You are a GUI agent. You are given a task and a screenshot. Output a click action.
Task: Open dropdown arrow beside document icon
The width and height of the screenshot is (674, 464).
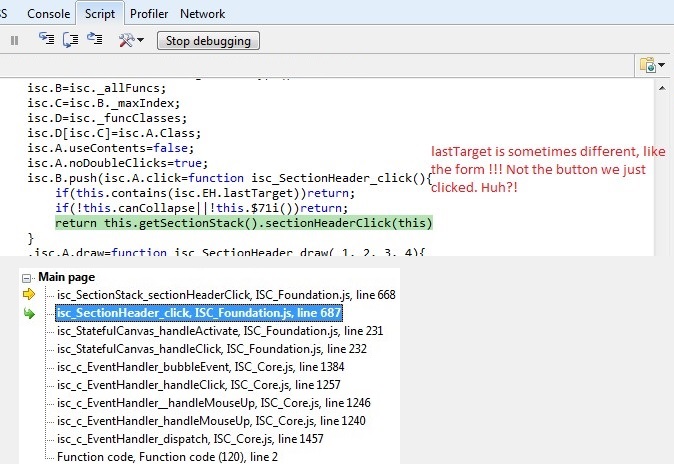(662, 66)
